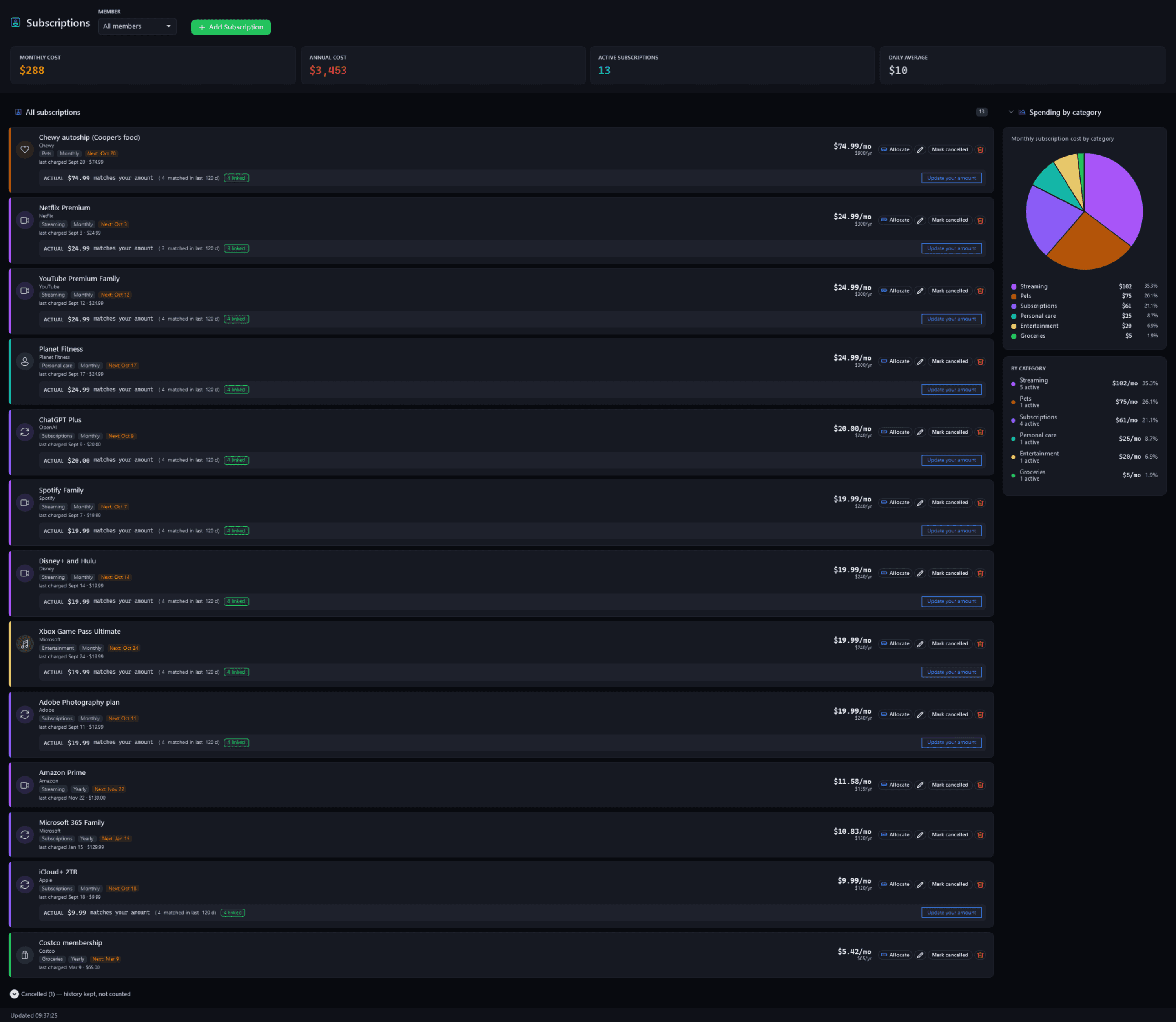
Task: Click the person icon beside Planet Fitness
Action: tap(24, 362)
